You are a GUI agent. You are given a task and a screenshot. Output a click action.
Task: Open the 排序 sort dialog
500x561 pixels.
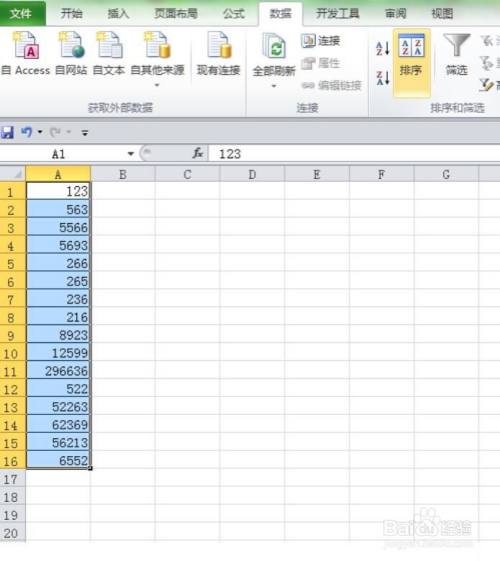(x=411, y=63)
